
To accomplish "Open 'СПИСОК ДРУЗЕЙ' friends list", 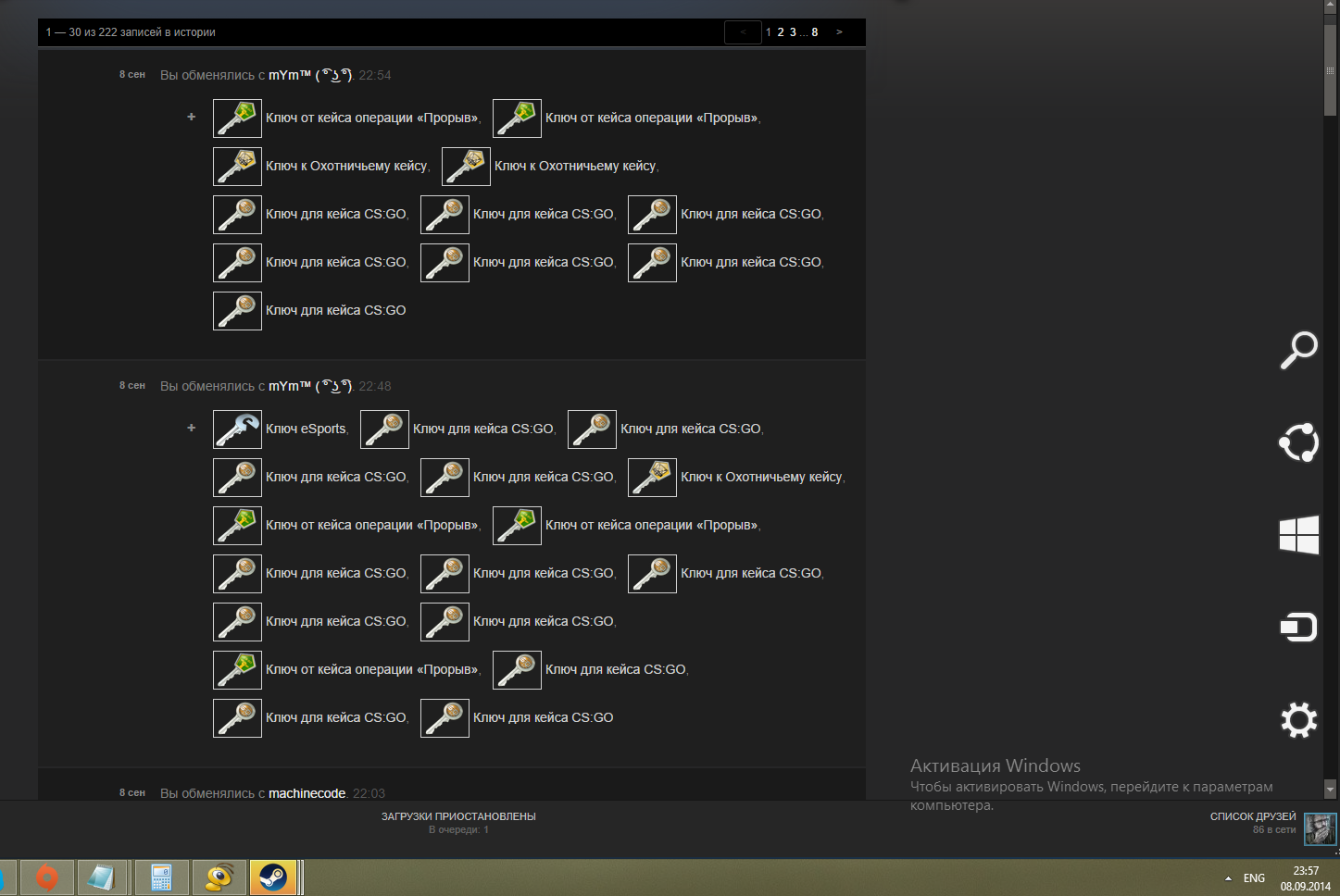I will coord(1253,816).
